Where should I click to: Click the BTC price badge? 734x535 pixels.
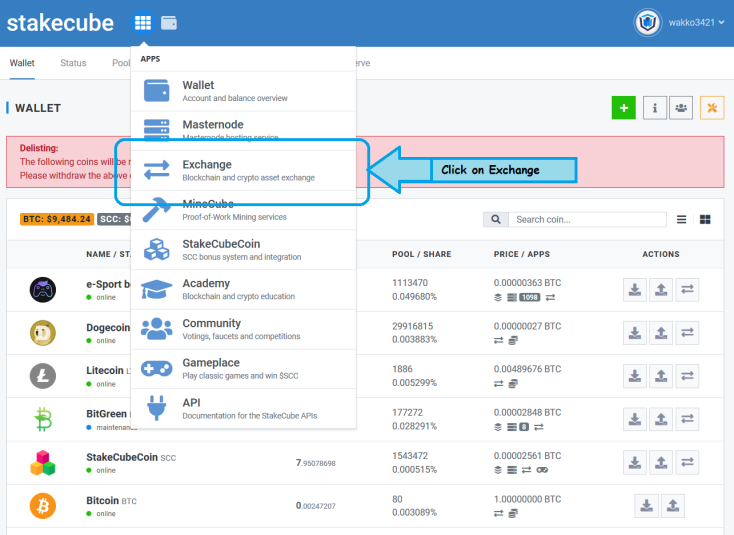point(57,219)
